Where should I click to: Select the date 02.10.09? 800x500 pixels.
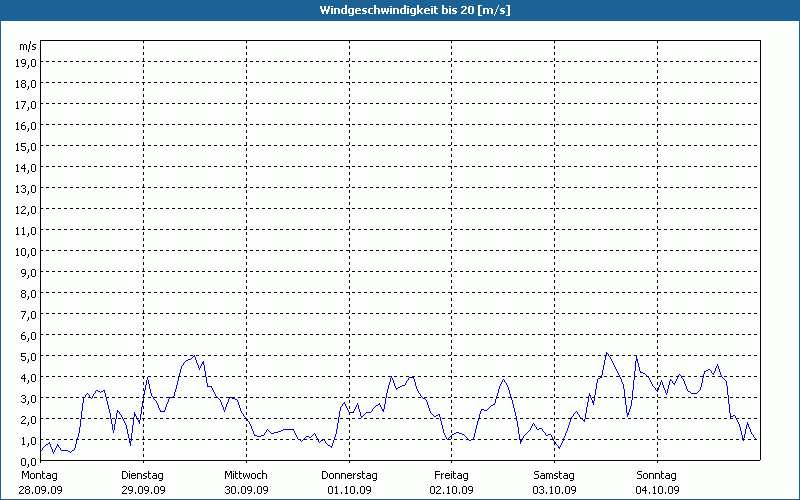click(x=452, y=490)
